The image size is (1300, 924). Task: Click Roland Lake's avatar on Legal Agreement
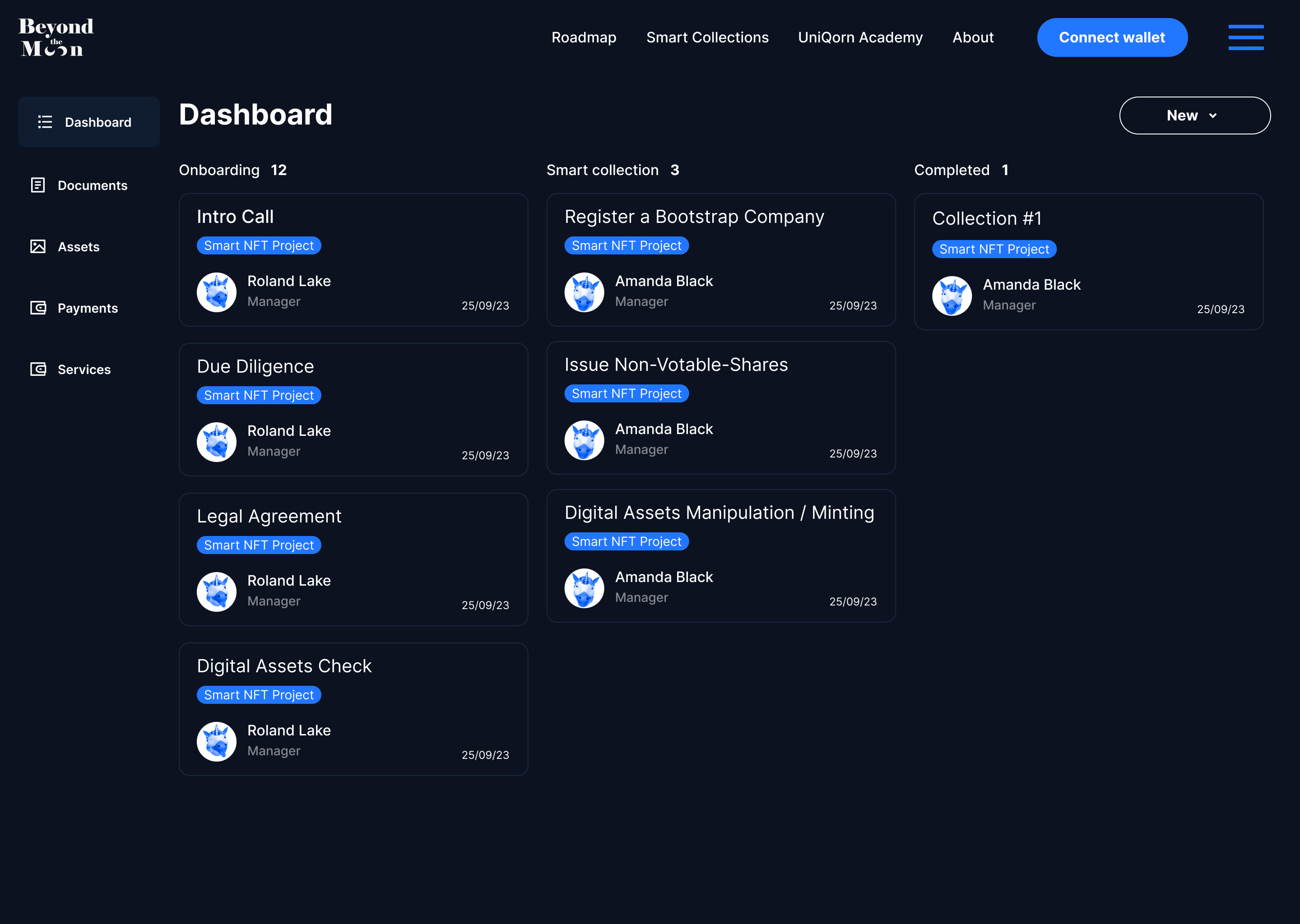tap(216, 591)
